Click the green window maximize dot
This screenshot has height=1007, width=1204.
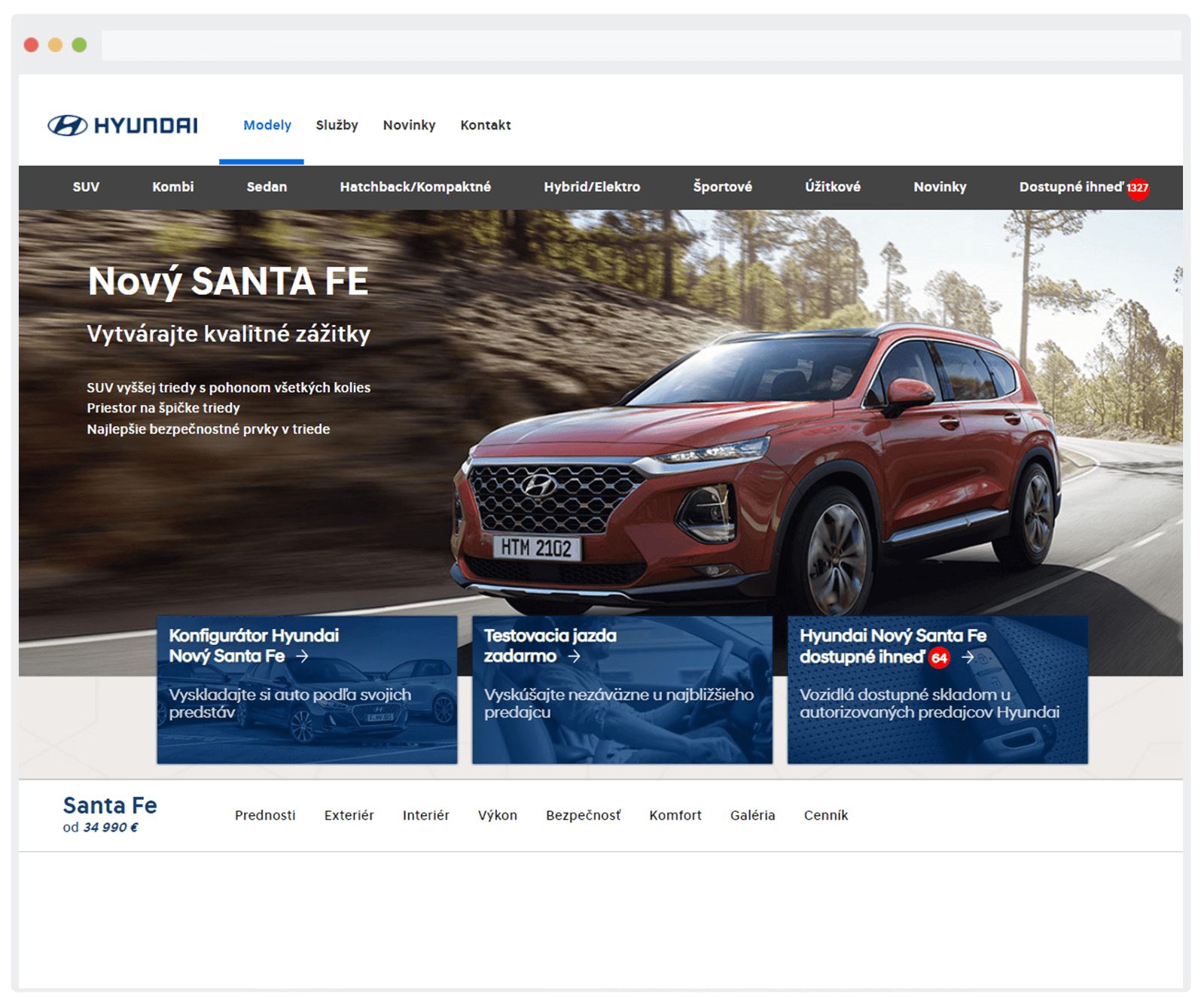(x=79, y=45)
